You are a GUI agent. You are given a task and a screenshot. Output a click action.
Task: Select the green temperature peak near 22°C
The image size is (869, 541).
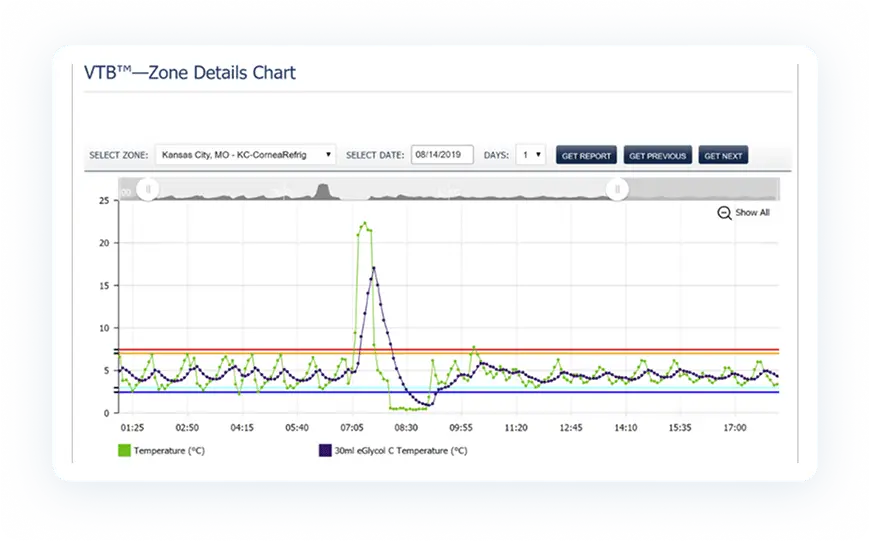point(364,223)
